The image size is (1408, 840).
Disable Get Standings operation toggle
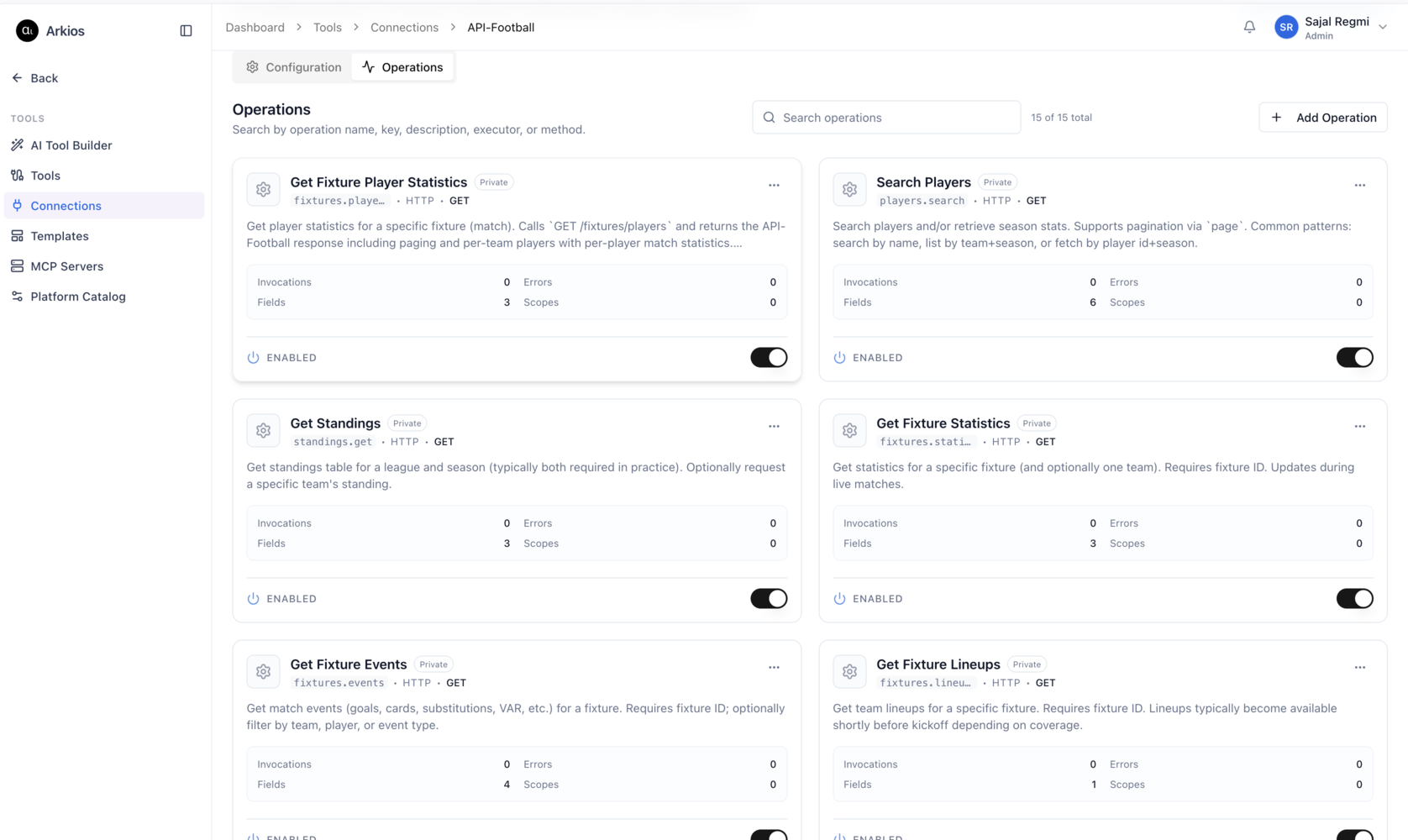pyautogui.click(x=769, y=599)
